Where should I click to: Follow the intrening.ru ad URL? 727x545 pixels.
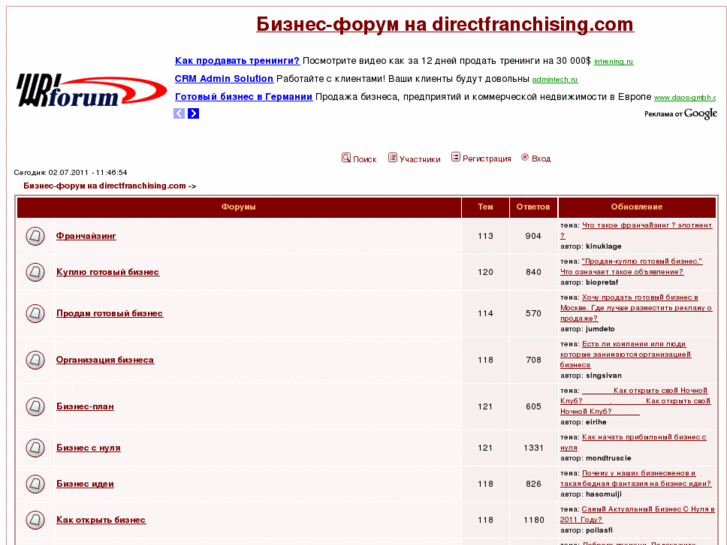point(613,62)
